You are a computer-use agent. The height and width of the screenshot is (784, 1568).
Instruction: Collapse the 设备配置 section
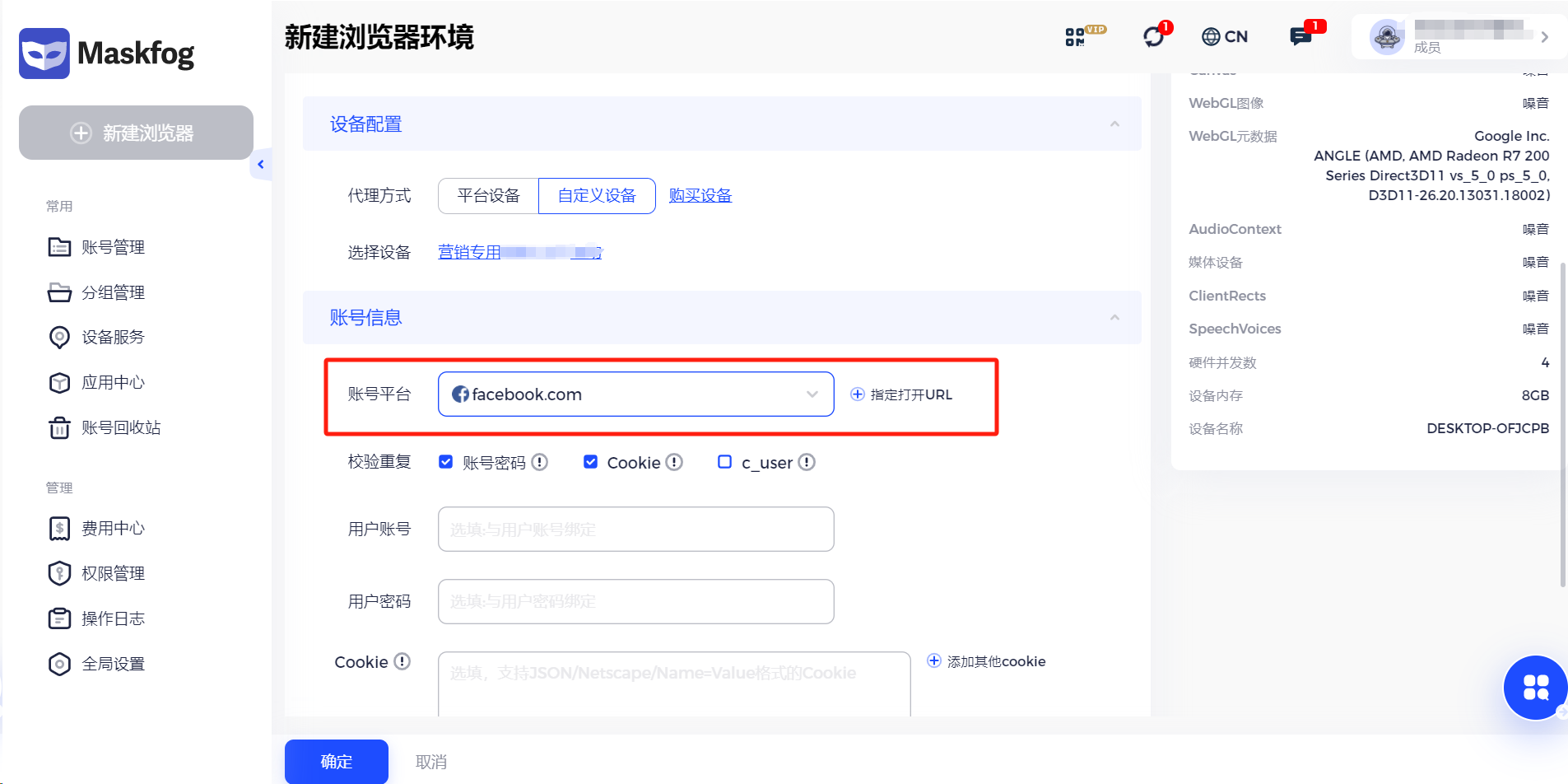(1114, 124)
